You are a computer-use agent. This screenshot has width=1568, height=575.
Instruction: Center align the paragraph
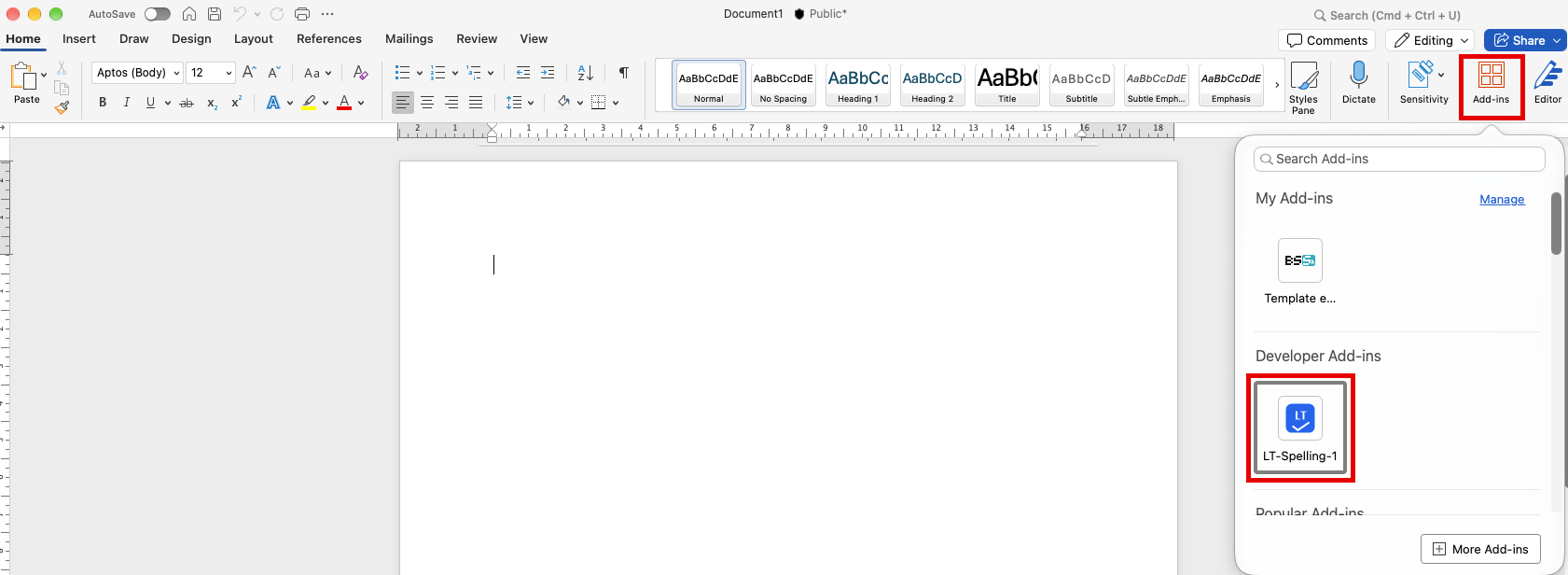click(x=427, y=103)
